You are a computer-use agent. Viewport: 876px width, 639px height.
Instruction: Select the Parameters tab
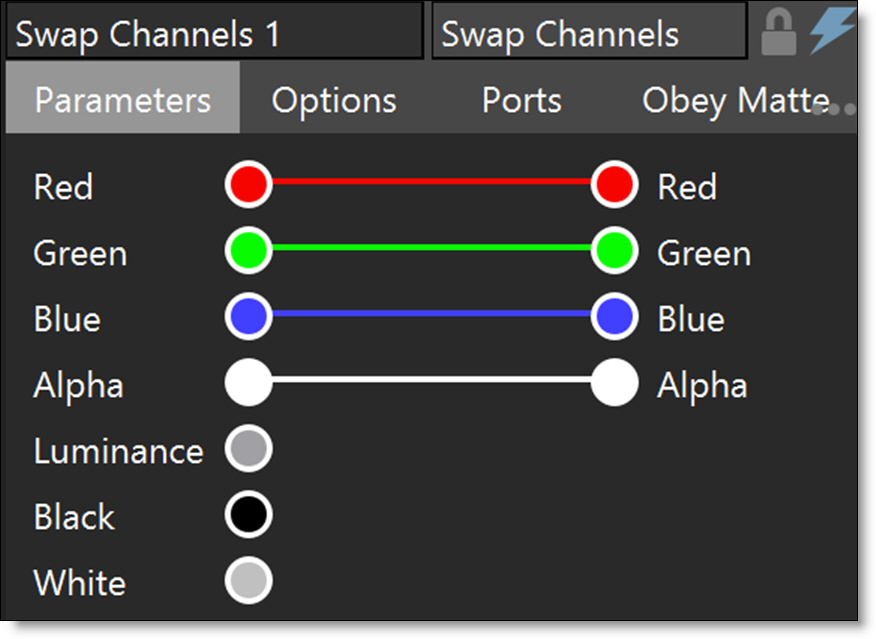[x=123, y=98]
